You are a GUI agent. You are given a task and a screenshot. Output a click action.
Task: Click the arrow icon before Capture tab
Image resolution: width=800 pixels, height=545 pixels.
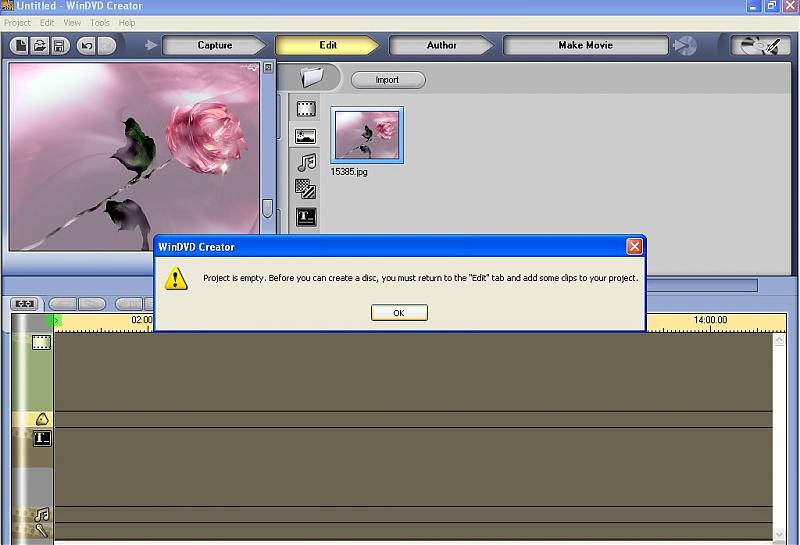(x=151, y=45)
